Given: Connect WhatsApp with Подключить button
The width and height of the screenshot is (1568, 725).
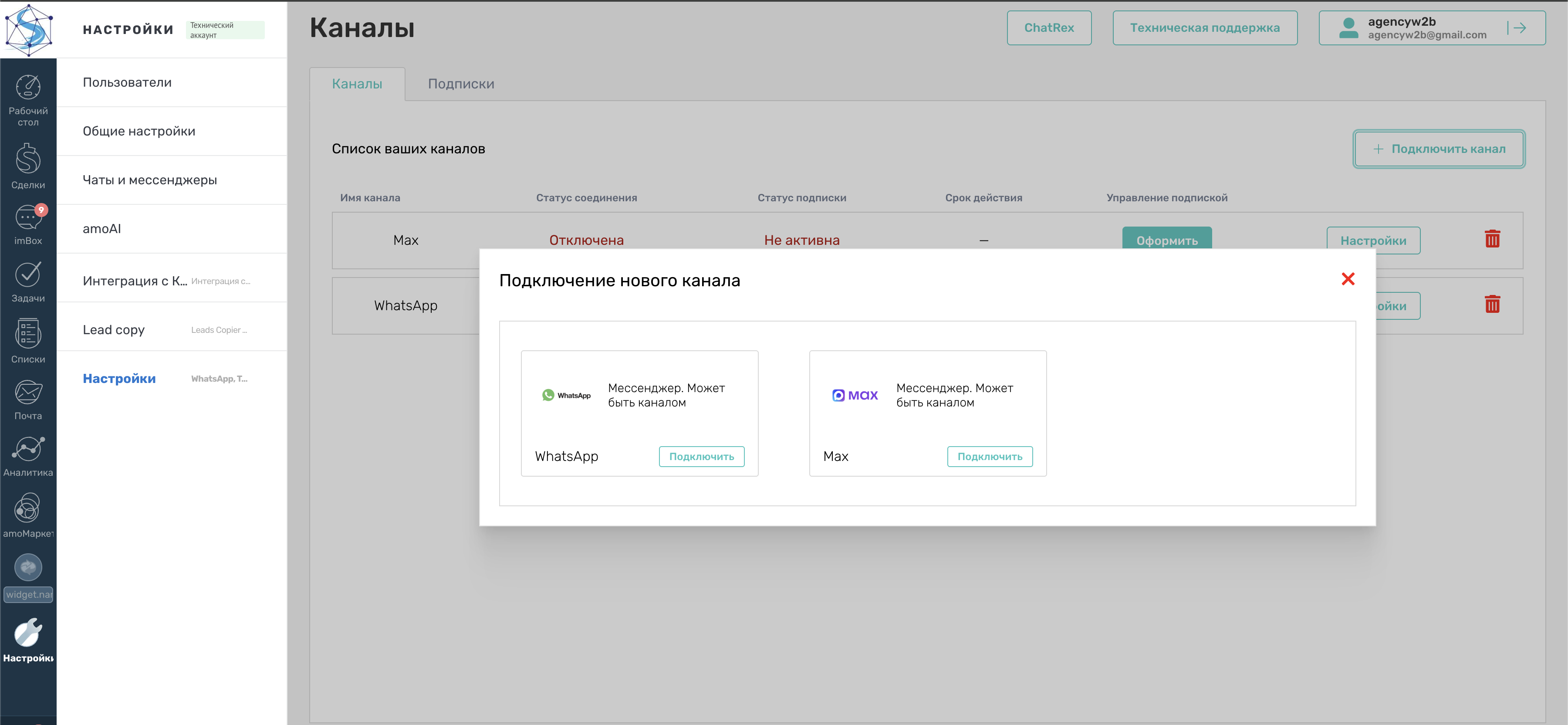Looking at the screenshot, I should point(701,457).
